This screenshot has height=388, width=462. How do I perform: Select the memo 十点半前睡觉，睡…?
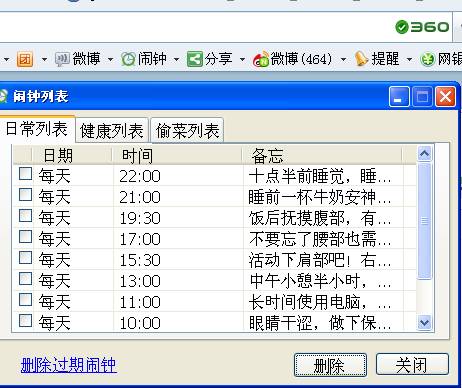click(x=320, y=176)
